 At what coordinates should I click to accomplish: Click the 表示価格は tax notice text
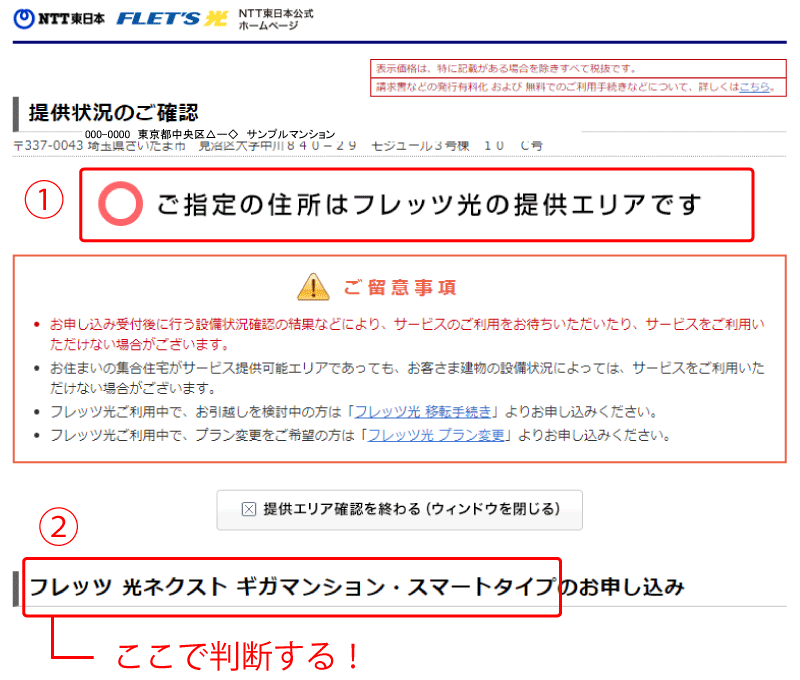tap(506, 68)
